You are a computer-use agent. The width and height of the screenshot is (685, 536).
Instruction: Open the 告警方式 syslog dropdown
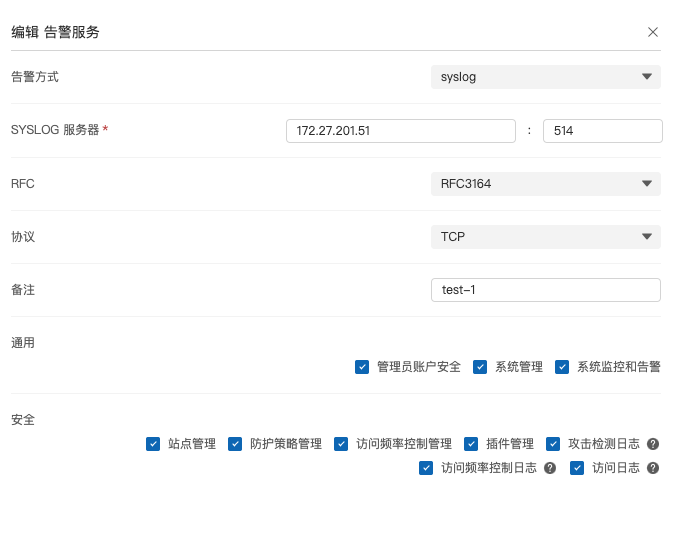click(545, 77)
